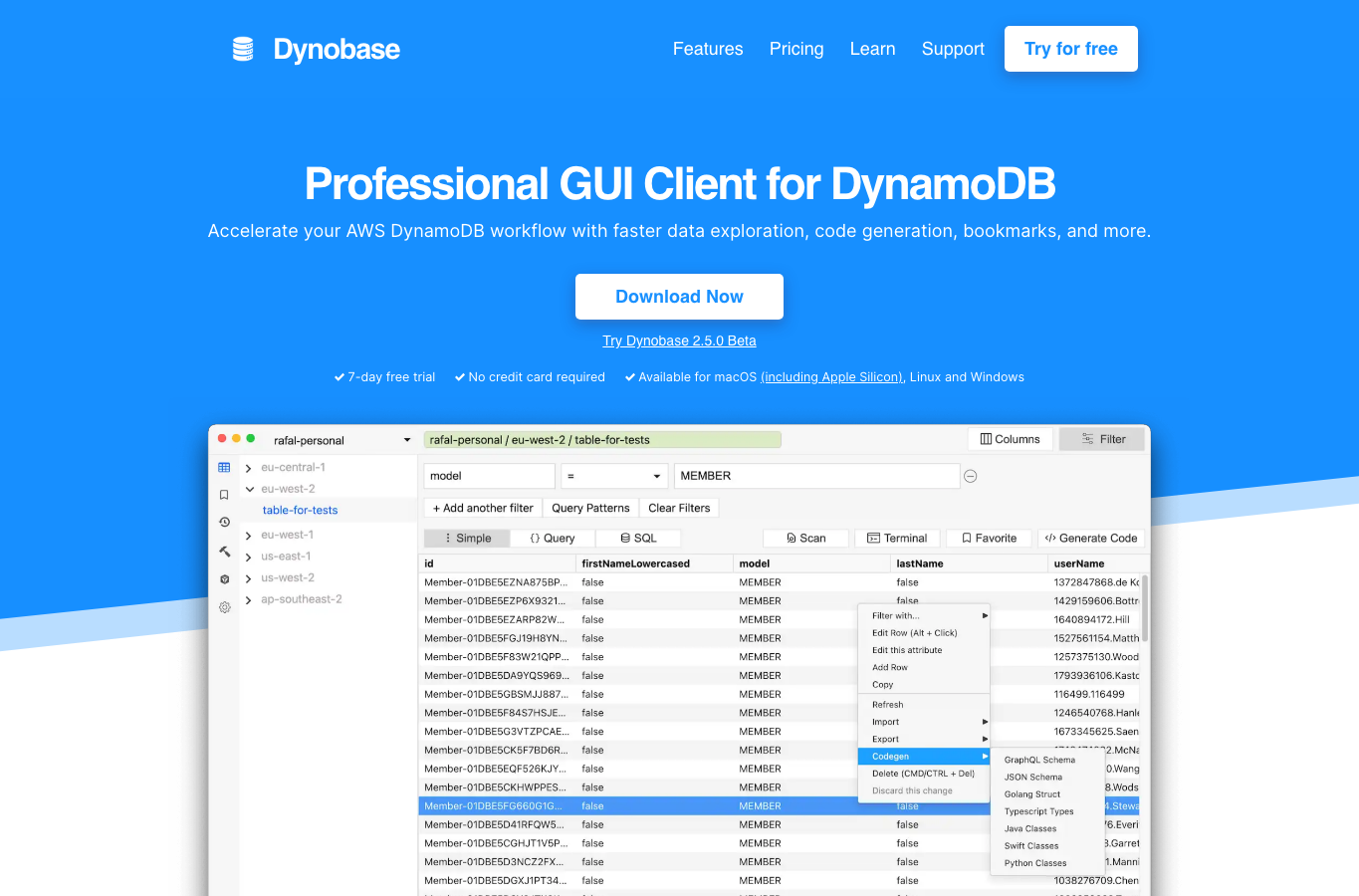Choose Edit Row in context menu
The height and width of the screenshot is (896, 1359).
[x=924, y=633]
